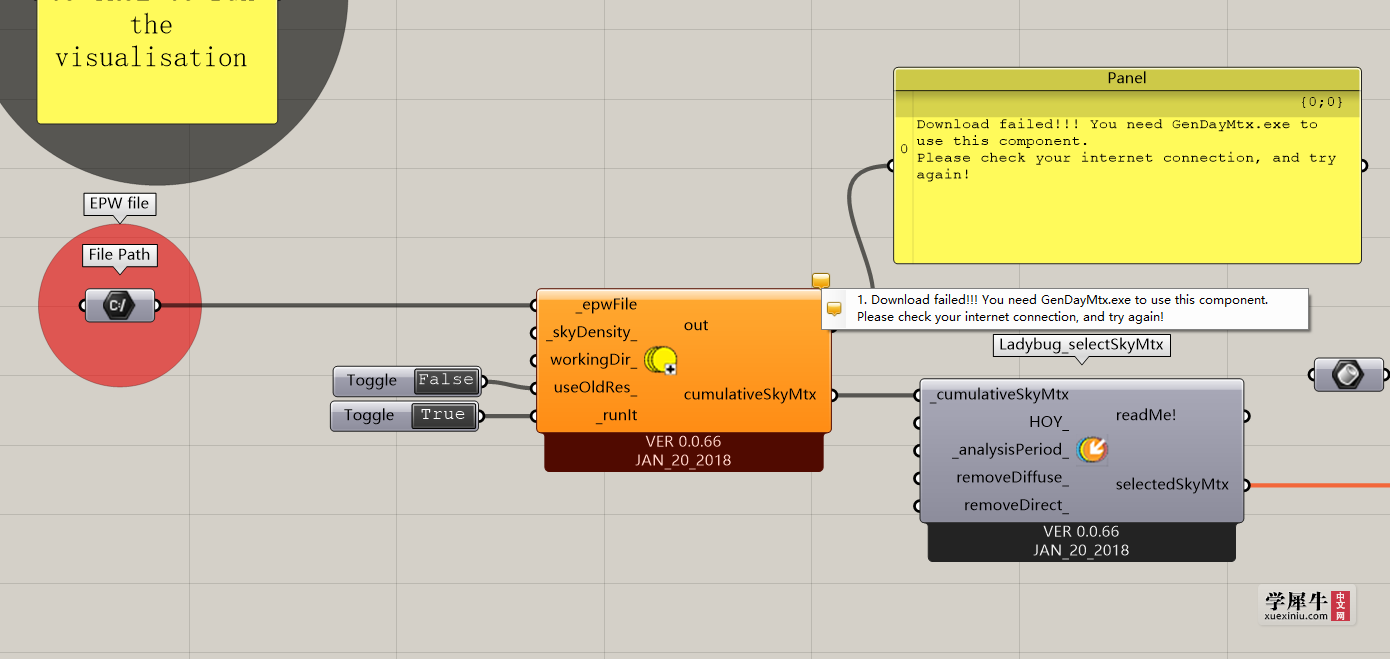Screen dimensions: 1390x659
Task: Click the cumulativeSkyMtx output on orange component
Action: coord(750,394)
